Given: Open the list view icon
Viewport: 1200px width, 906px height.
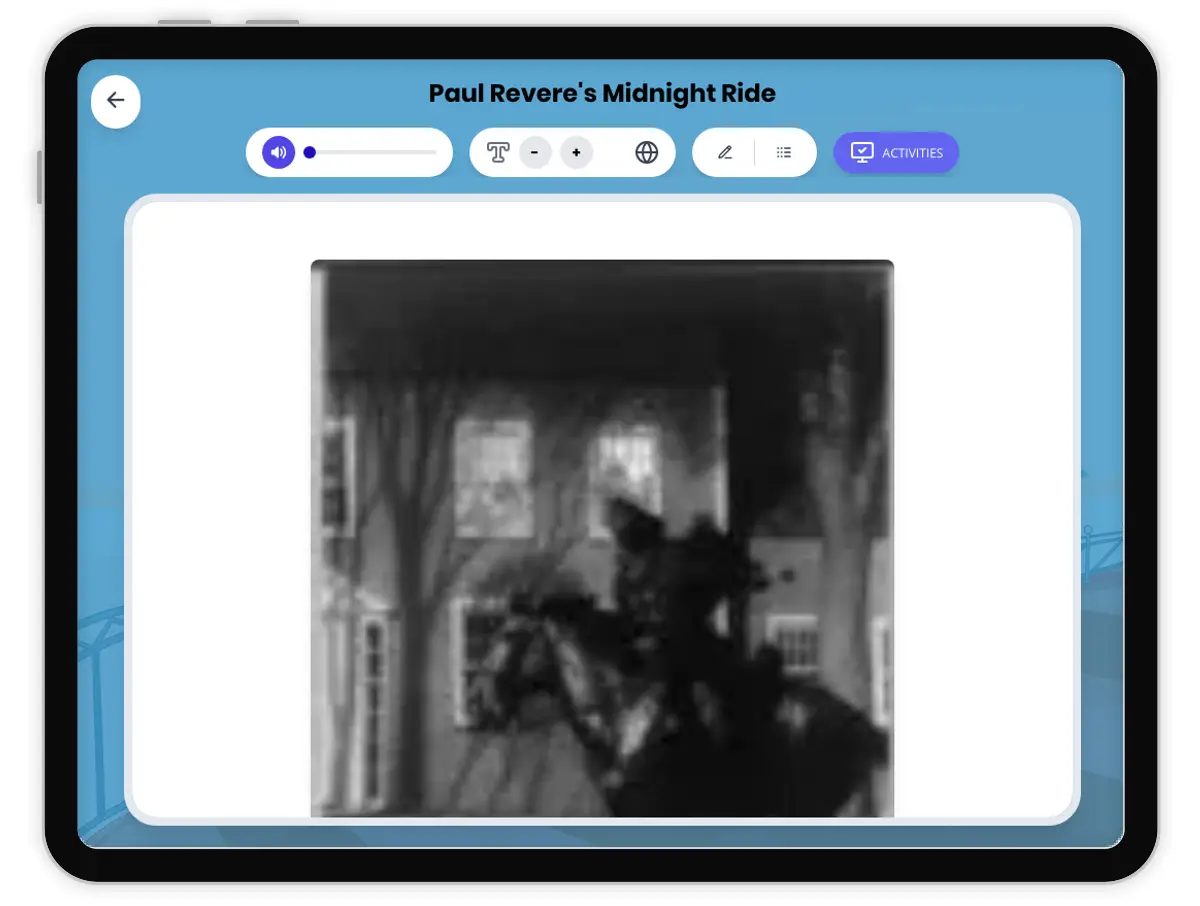Looking at the screenshot, I should (x=784, y=153).
